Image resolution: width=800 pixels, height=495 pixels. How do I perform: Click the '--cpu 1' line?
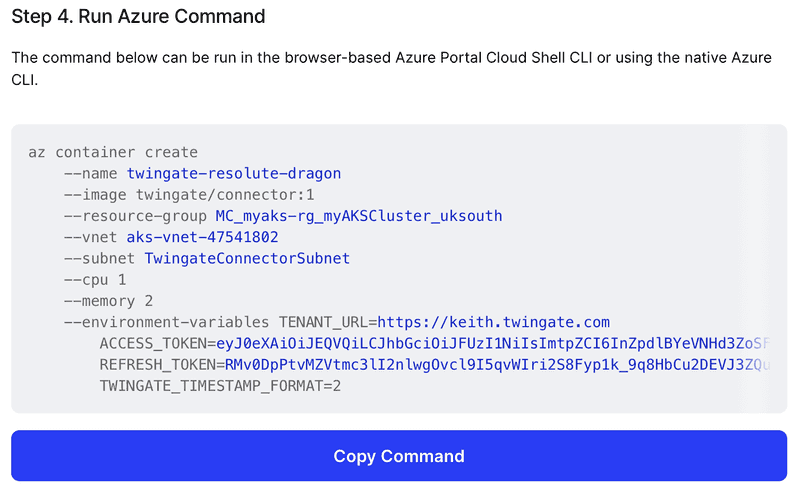point(95,280)
